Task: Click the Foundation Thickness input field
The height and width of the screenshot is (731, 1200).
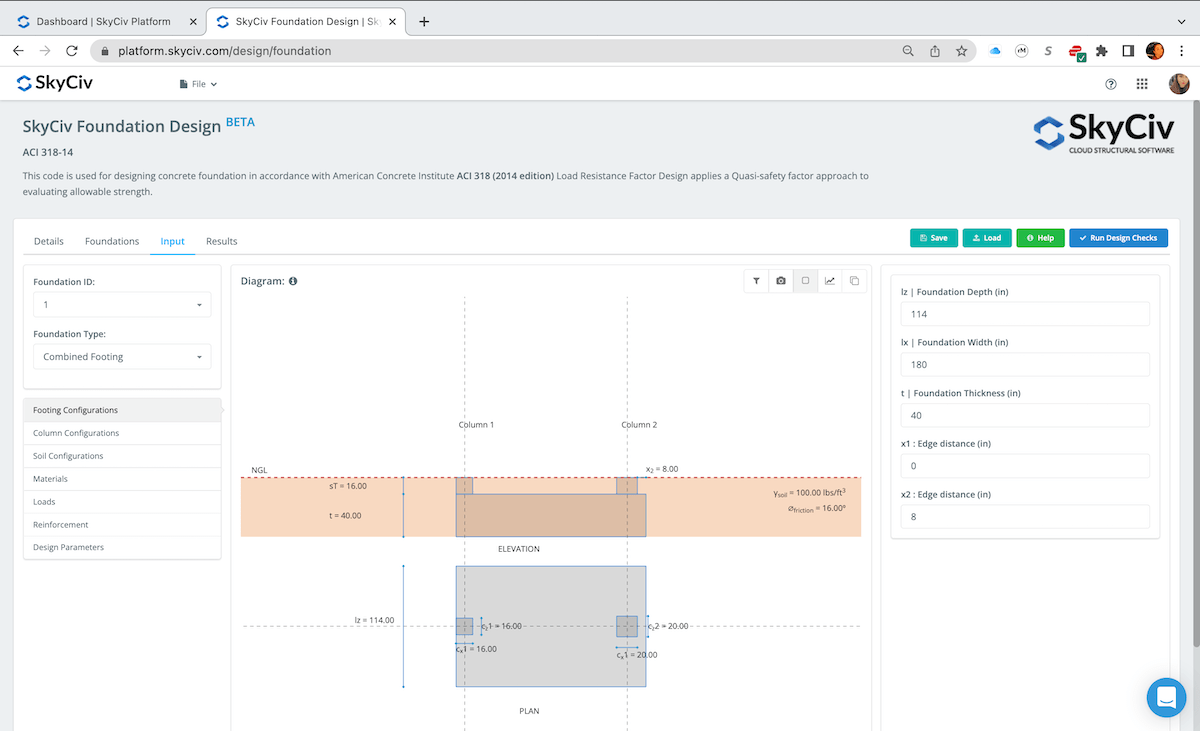Action: [1024, 415]
